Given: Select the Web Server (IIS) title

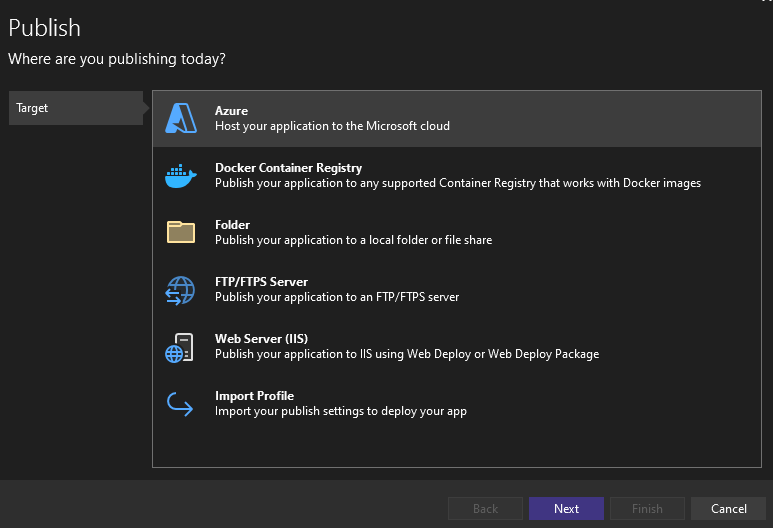Looking at the screenshot, I should pyautogui.click(x=261, y=339).
